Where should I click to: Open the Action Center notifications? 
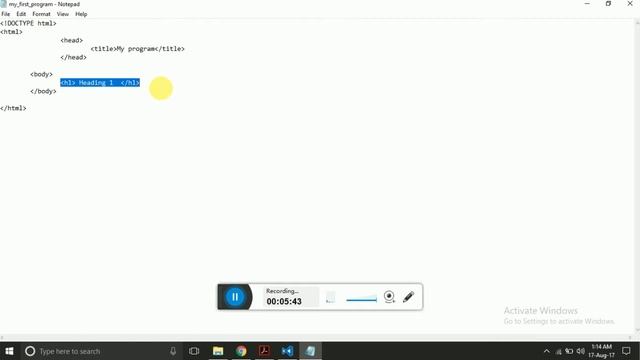click(626, 351)
